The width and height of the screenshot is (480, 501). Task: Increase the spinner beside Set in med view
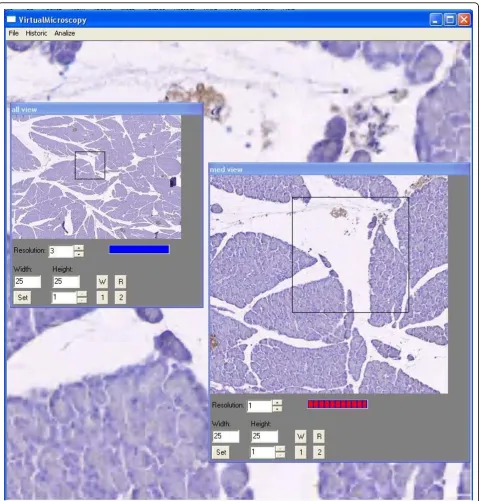click(280, 449)
